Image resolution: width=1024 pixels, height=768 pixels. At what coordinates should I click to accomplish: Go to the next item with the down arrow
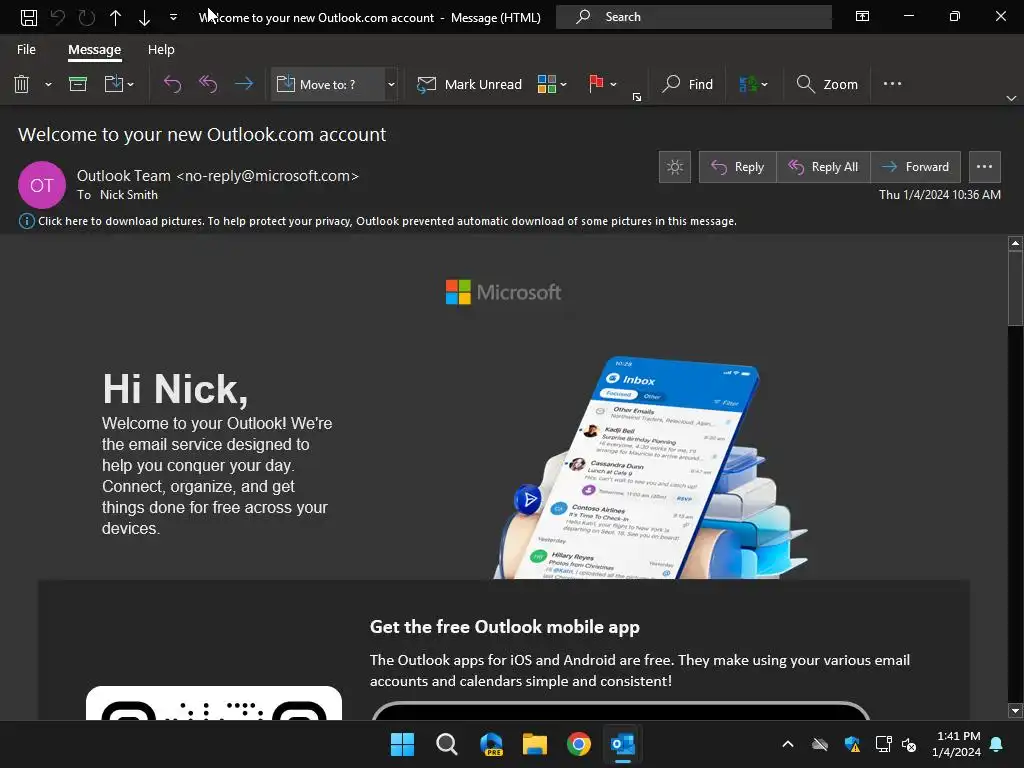click(x=144, y=17)
